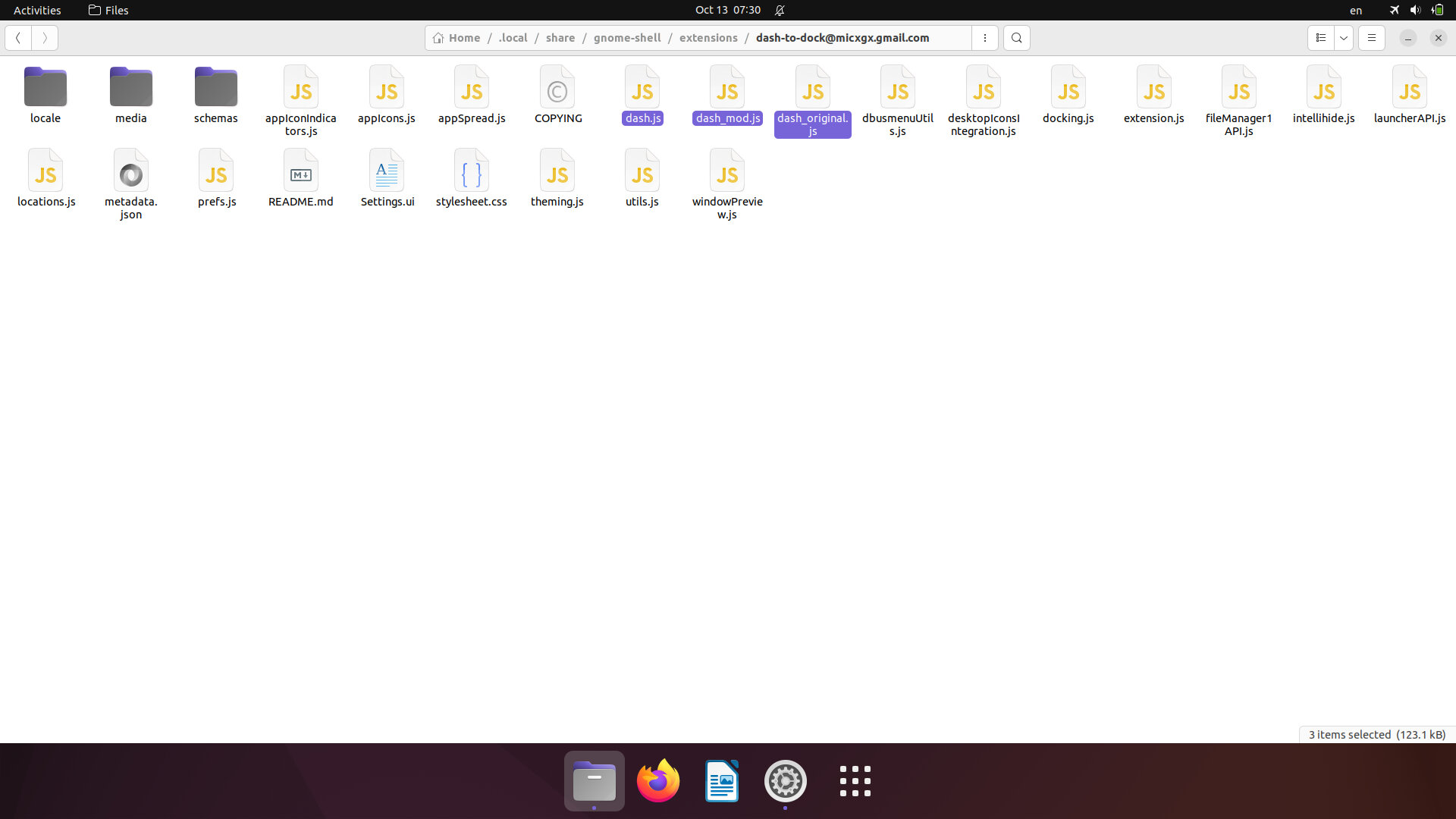Open the Files application menu
The width and height of the screenshot is (1456, 819).
108,10
